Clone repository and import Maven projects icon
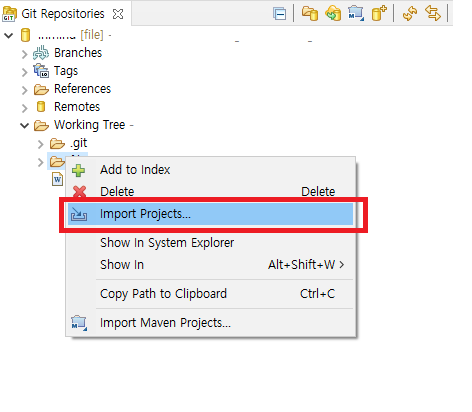The height and width of the screenshot is (412, 472). pyautogui.click(x=356, y=14)
